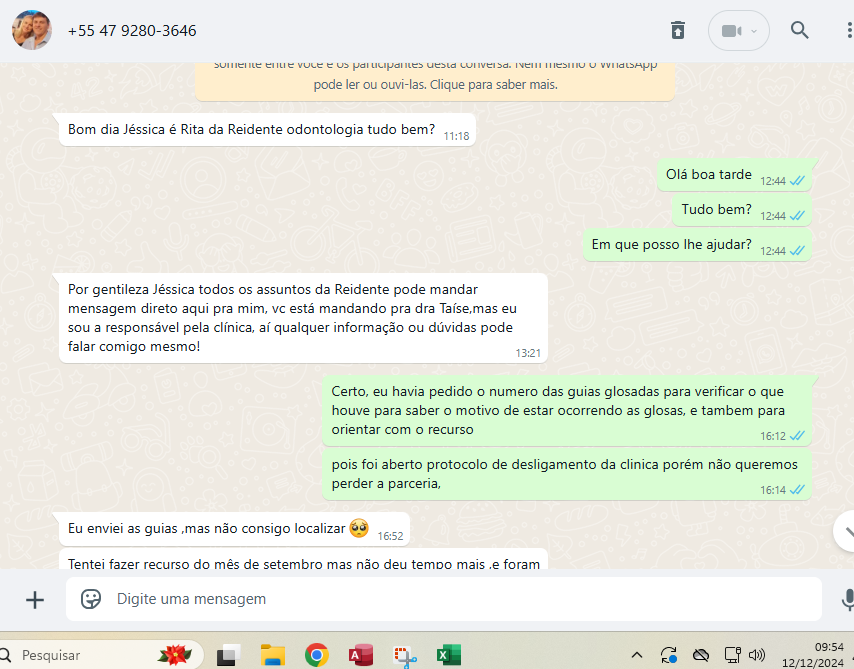Viewport: 854px width, 669px height.
Task: Switch to Google Chrome in the taskbar
Action: coord(317,655)
